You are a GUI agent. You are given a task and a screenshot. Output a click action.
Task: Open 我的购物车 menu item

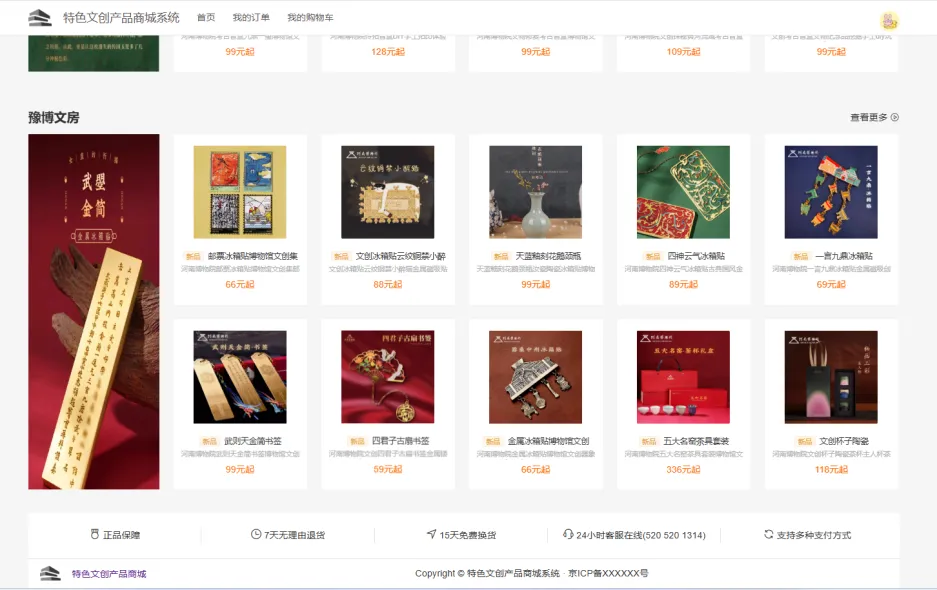pos(310,18)
